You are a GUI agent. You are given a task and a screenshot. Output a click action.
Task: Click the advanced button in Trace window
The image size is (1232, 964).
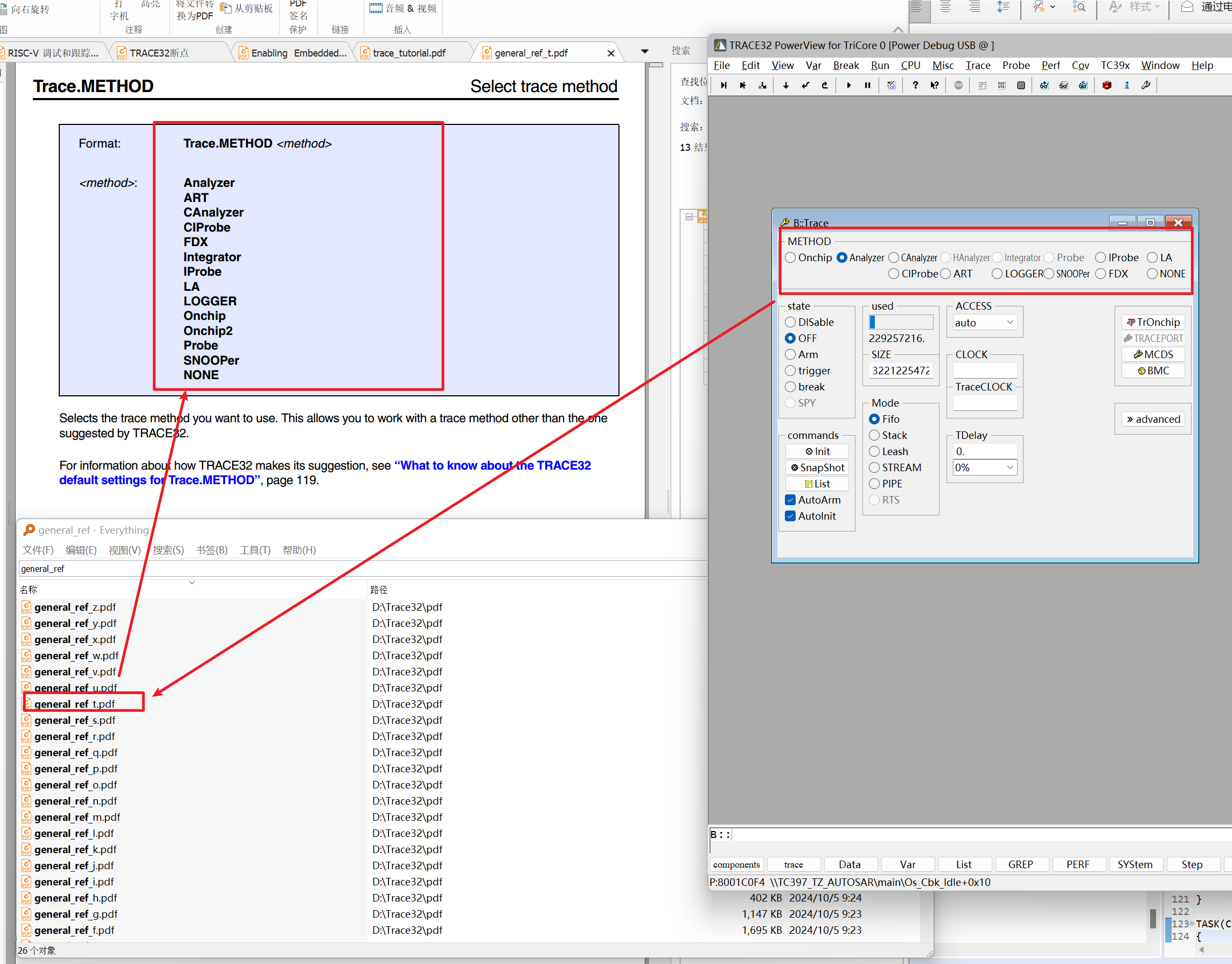[1152, 419]
